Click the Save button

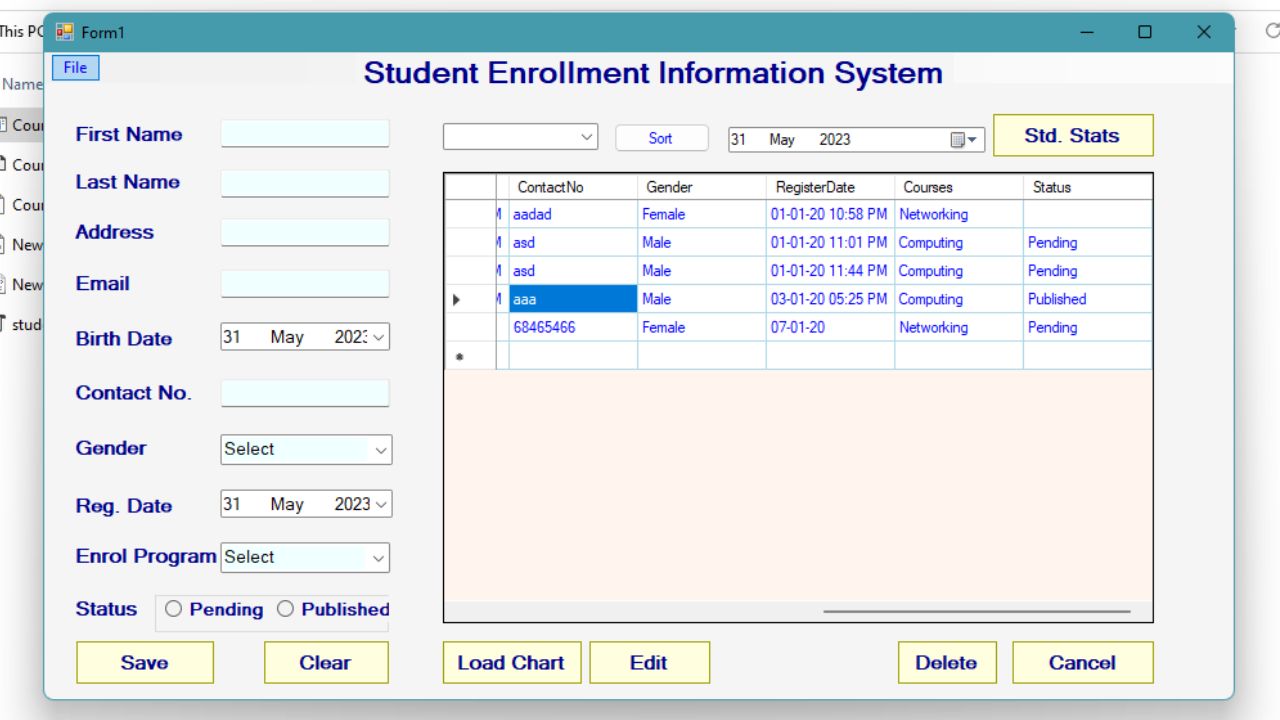pos(144,662)
